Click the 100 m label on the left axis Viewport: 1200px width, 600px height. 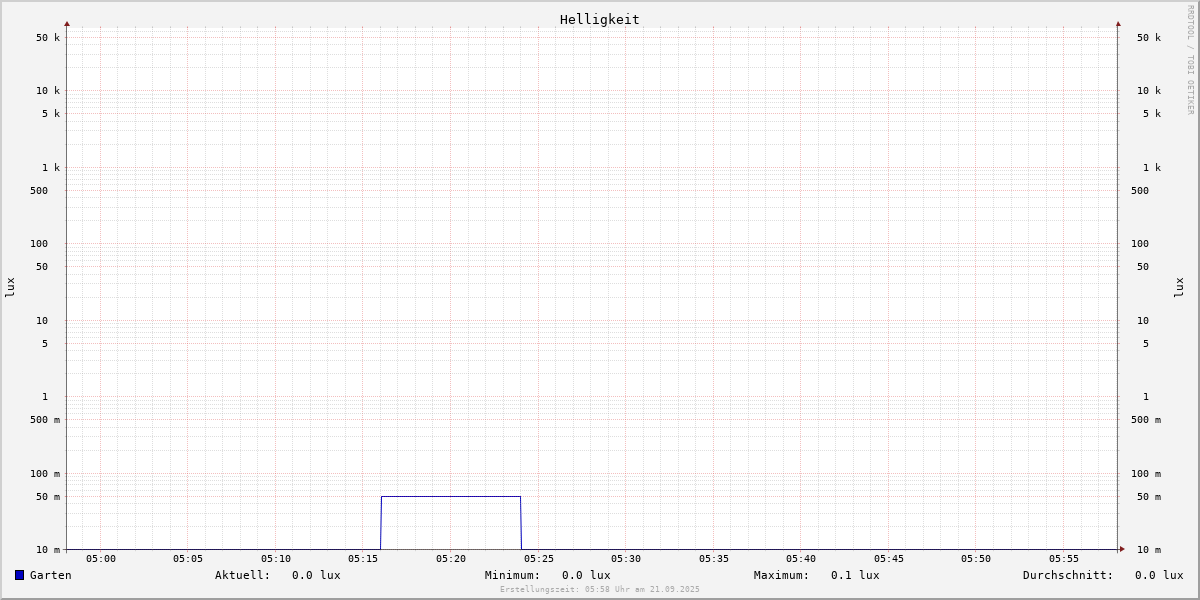coord(45,474)
